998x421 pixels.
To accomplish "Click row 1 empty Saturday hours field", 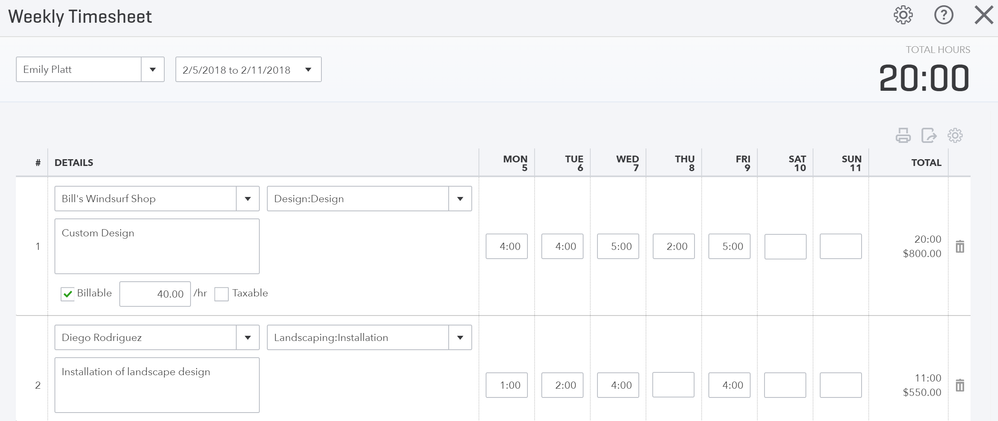I will [785, 246].
